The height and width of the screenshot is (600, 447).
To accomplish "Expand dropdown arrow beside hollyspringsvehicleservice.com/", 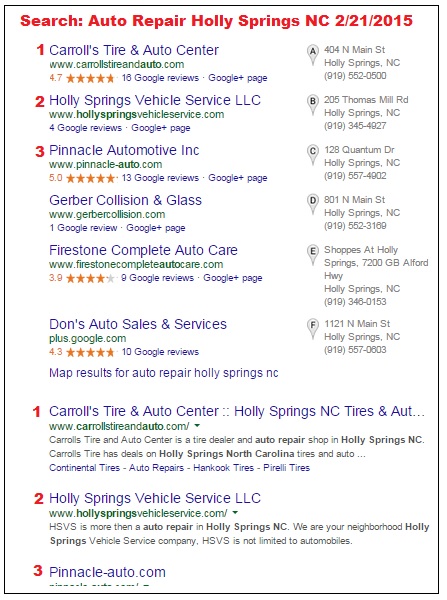I will tap(235, 512).
